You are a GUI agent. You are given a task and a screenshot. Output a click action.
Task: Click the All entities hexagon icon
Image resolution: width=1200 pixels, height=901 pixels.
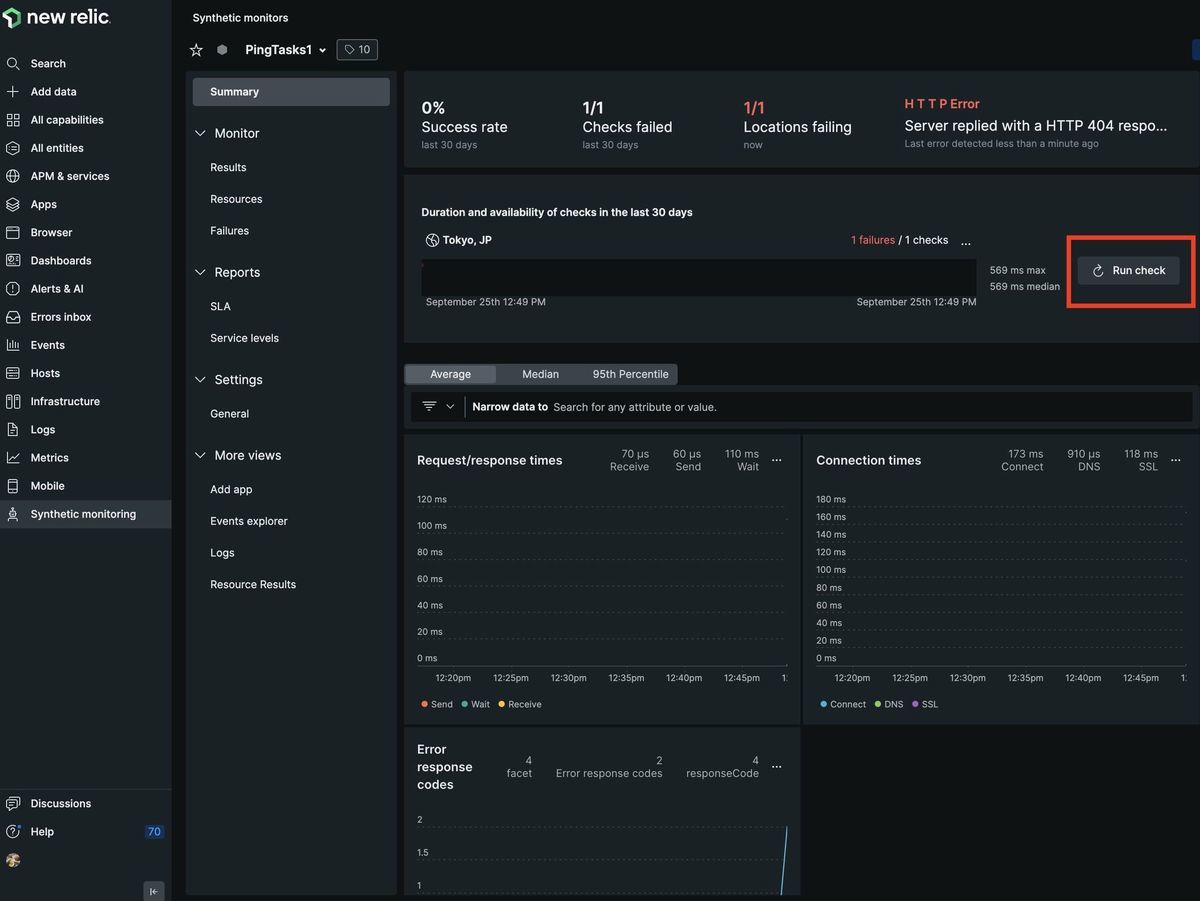pos(13,147)
